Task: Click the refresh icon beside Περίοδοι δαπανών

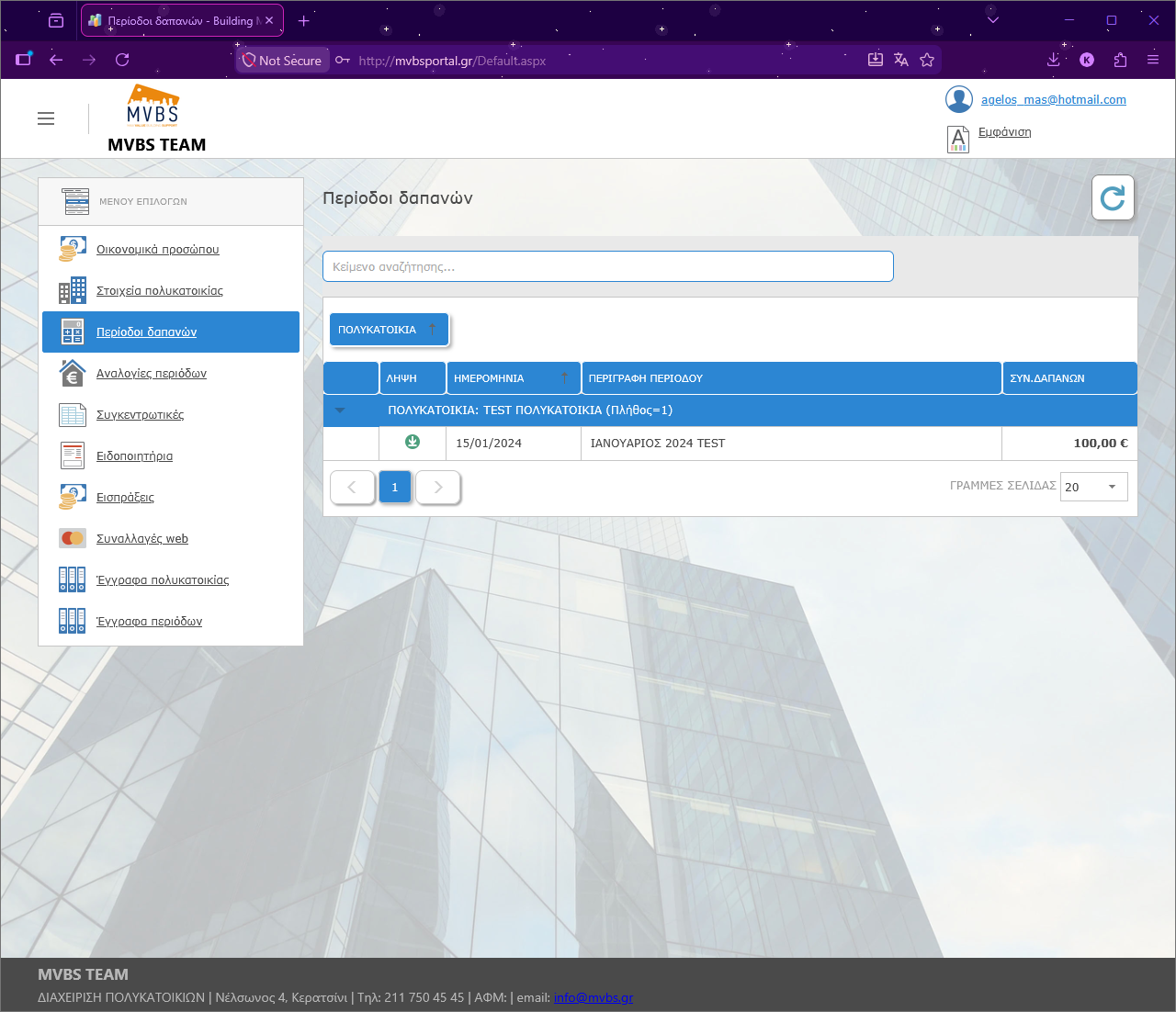Action: click(x=1113, y=197)
